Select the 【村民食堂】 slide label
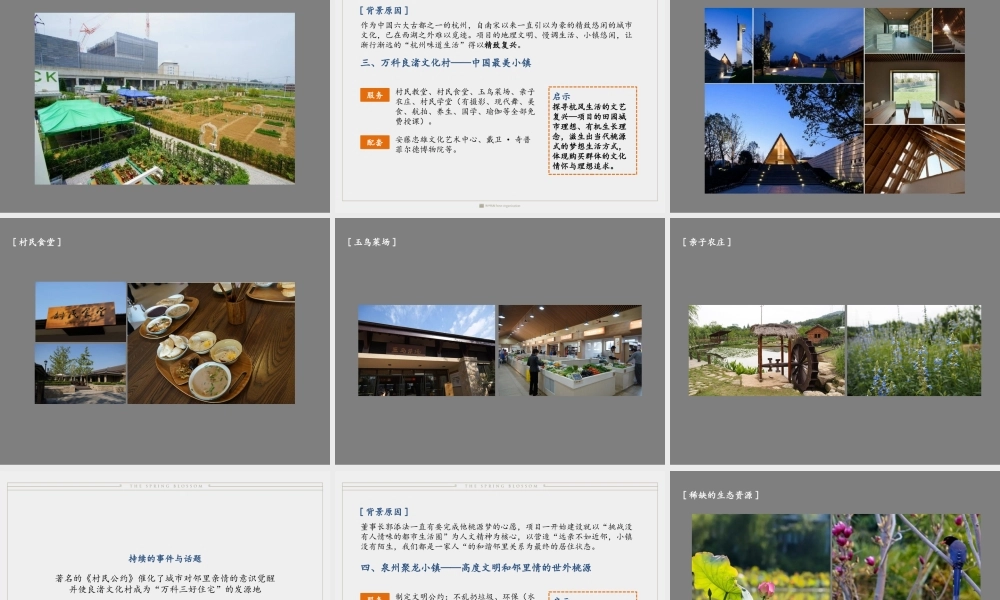Image resolution: width=1000 pixels, height=600 pixels. [x=38, y=241]
